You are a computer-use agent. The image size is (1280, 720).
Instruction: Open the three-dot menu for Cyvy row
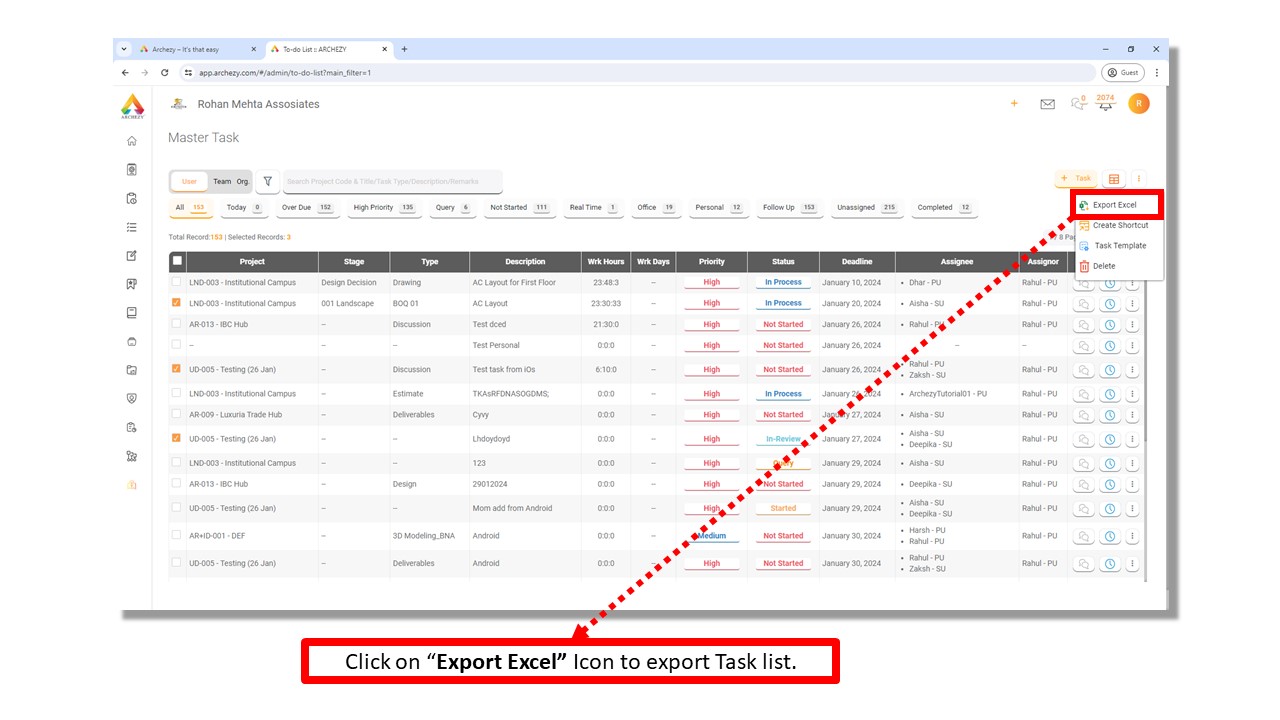tap(1132, 414)
